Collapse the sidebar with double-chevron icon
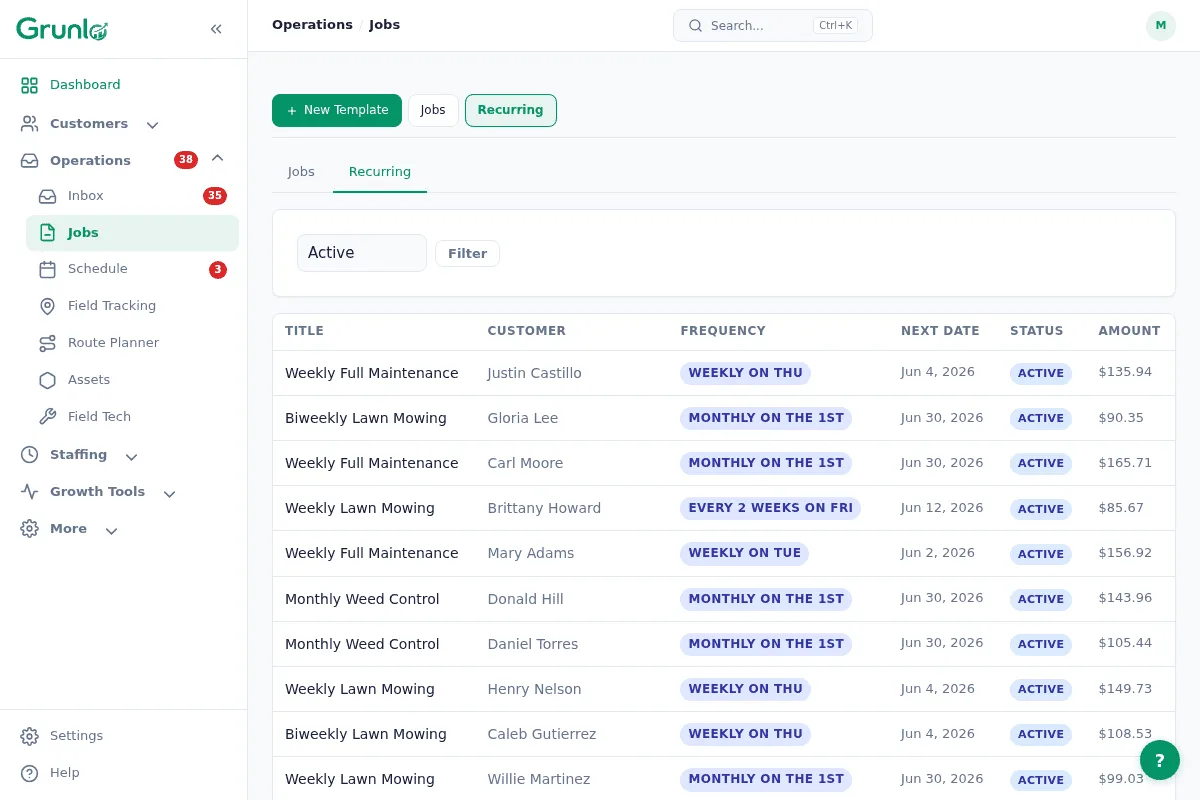1200x800 pixels. (216, 29)
